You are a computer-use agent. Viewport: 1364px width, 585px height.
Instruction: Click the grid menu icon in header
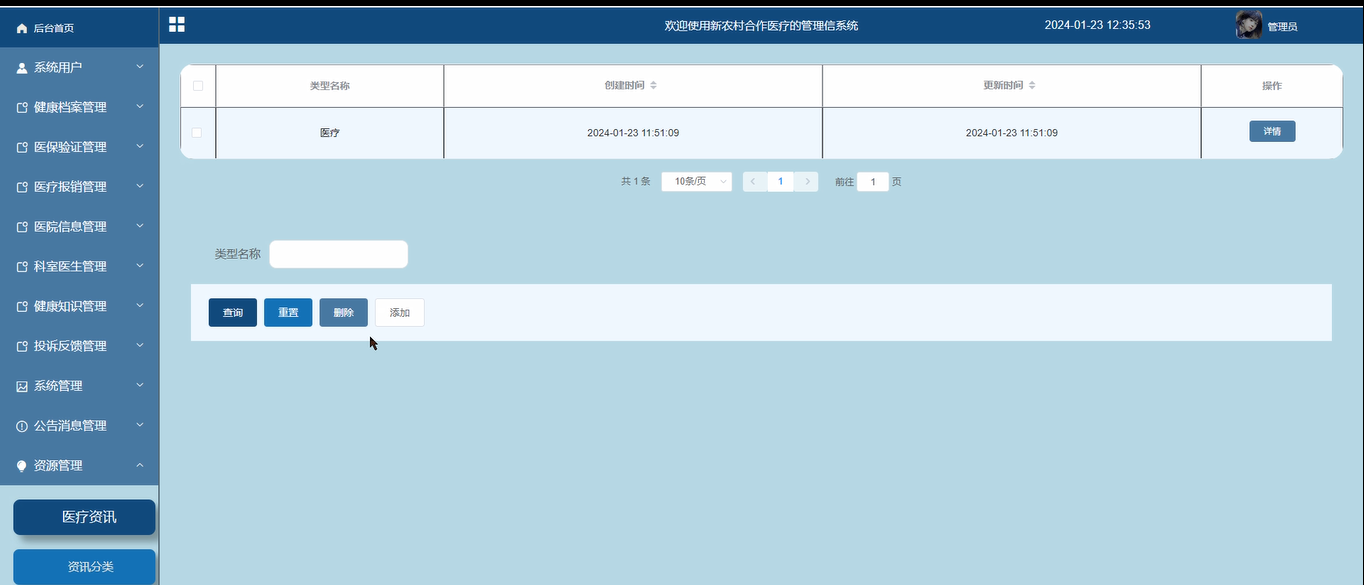(177, 24)
